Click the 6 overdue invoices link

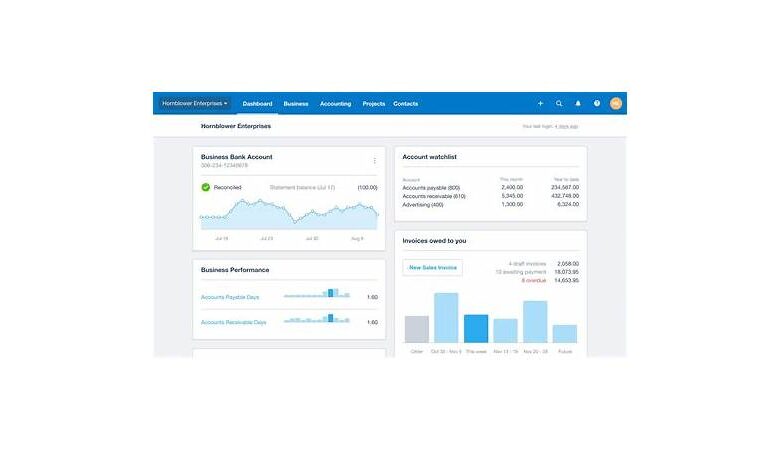[537, 280]
